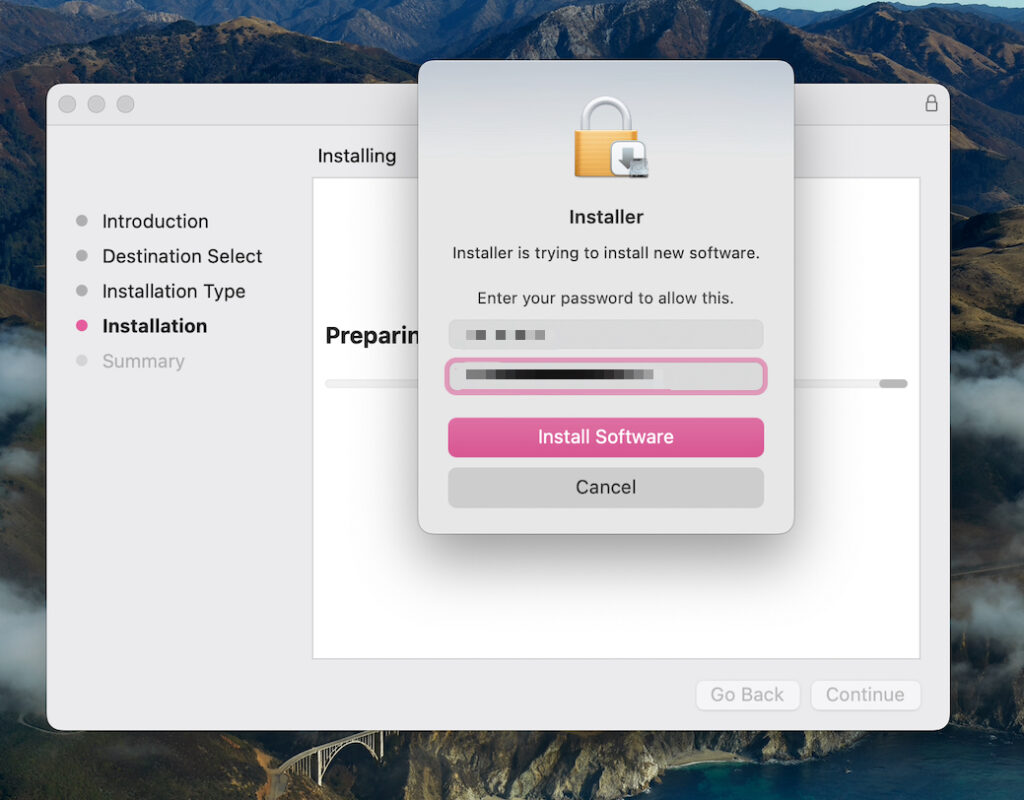Click the Destination Select step bullet
The width and height of the screenshot is (1024, 800).
(83, 256)
